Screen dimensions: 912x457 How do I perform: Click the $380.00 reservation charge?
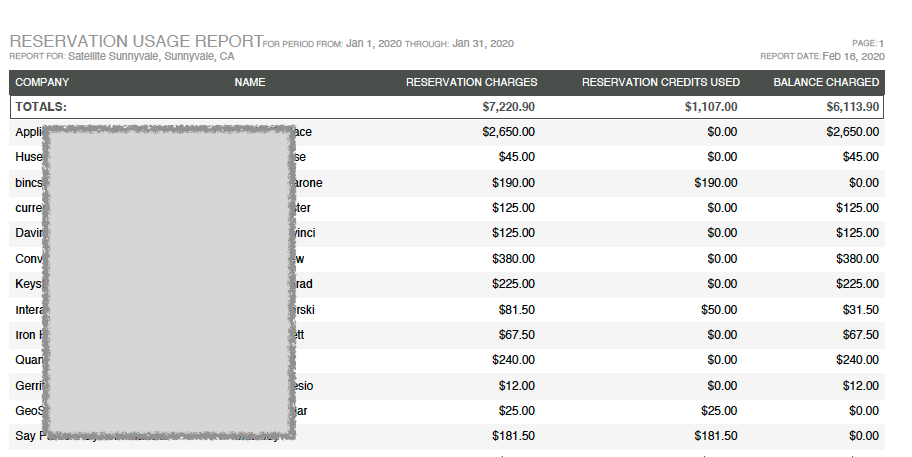513,259
